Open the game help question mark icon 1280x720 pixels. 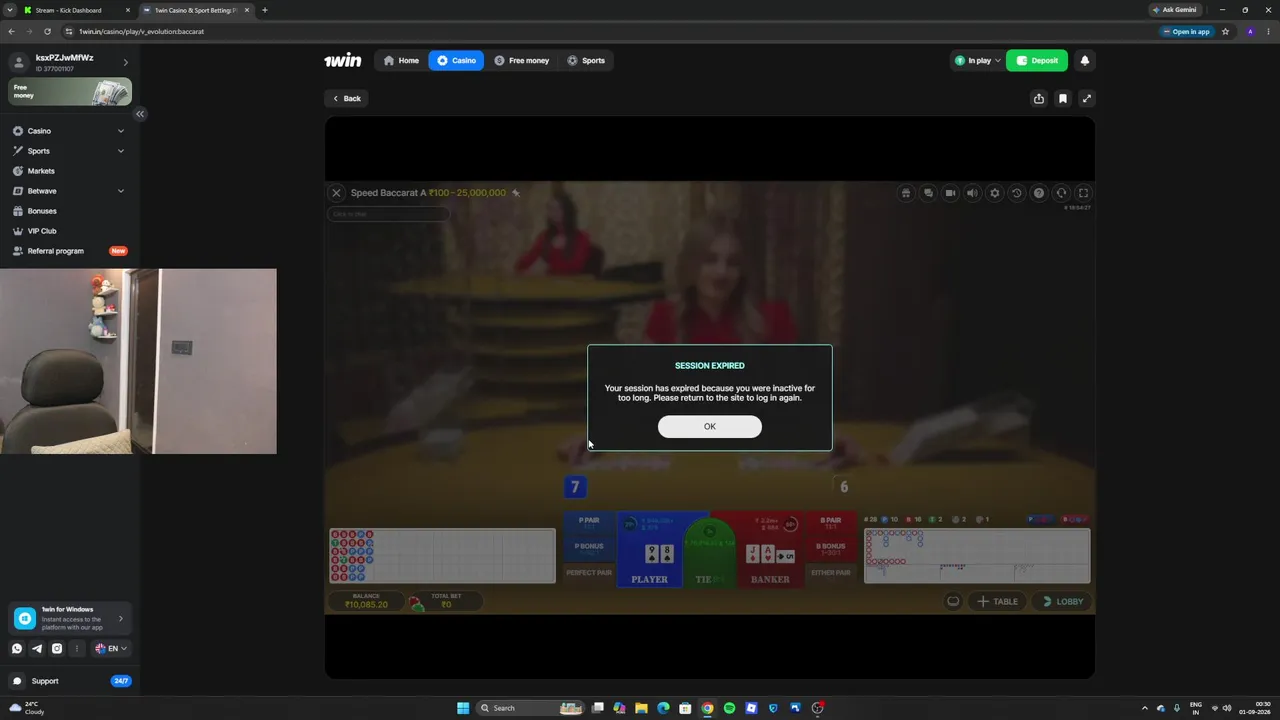coord(1039,193)
